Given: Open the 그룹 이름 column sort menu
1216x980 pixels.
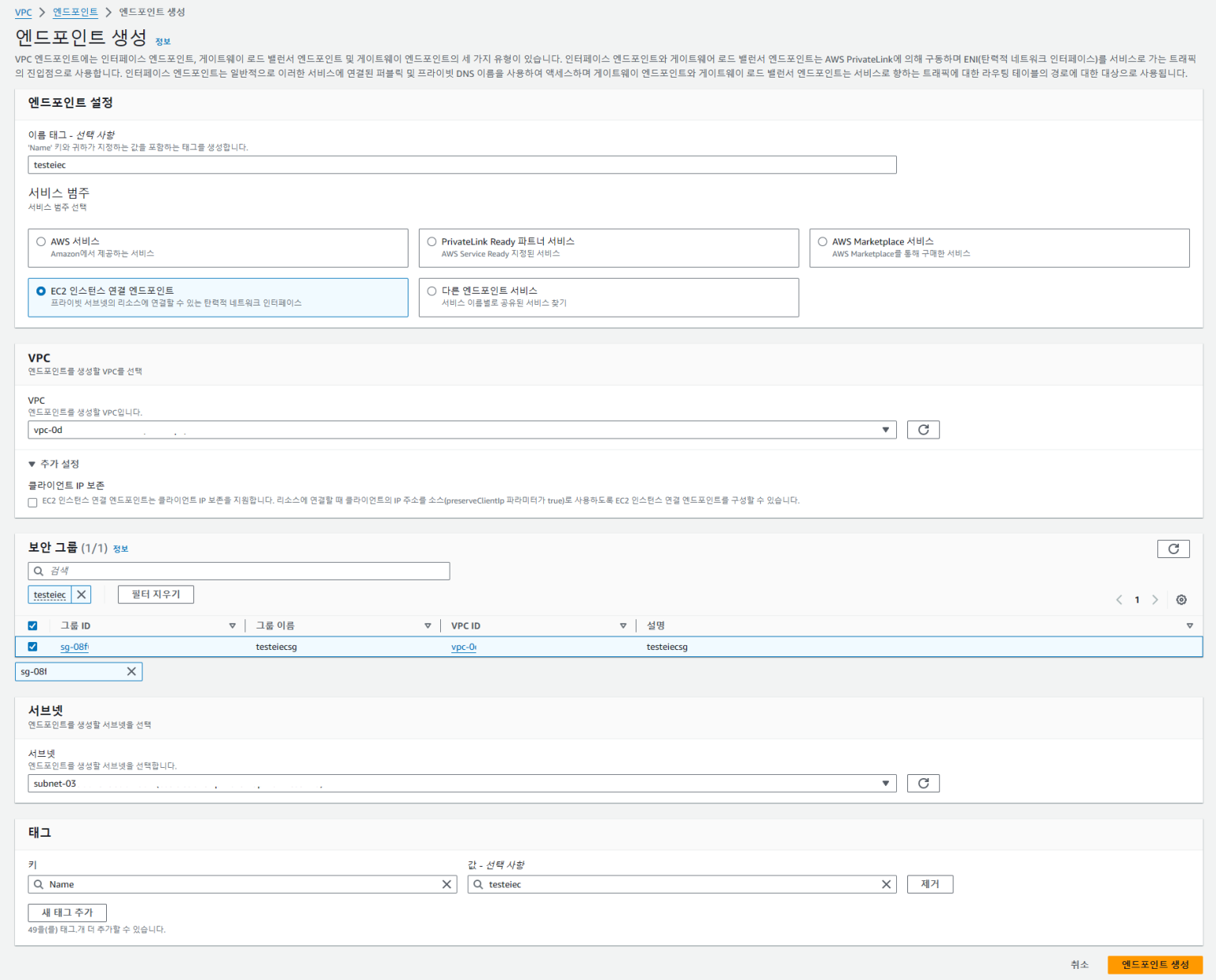Looking at the screenshot, I should point(429,625).
